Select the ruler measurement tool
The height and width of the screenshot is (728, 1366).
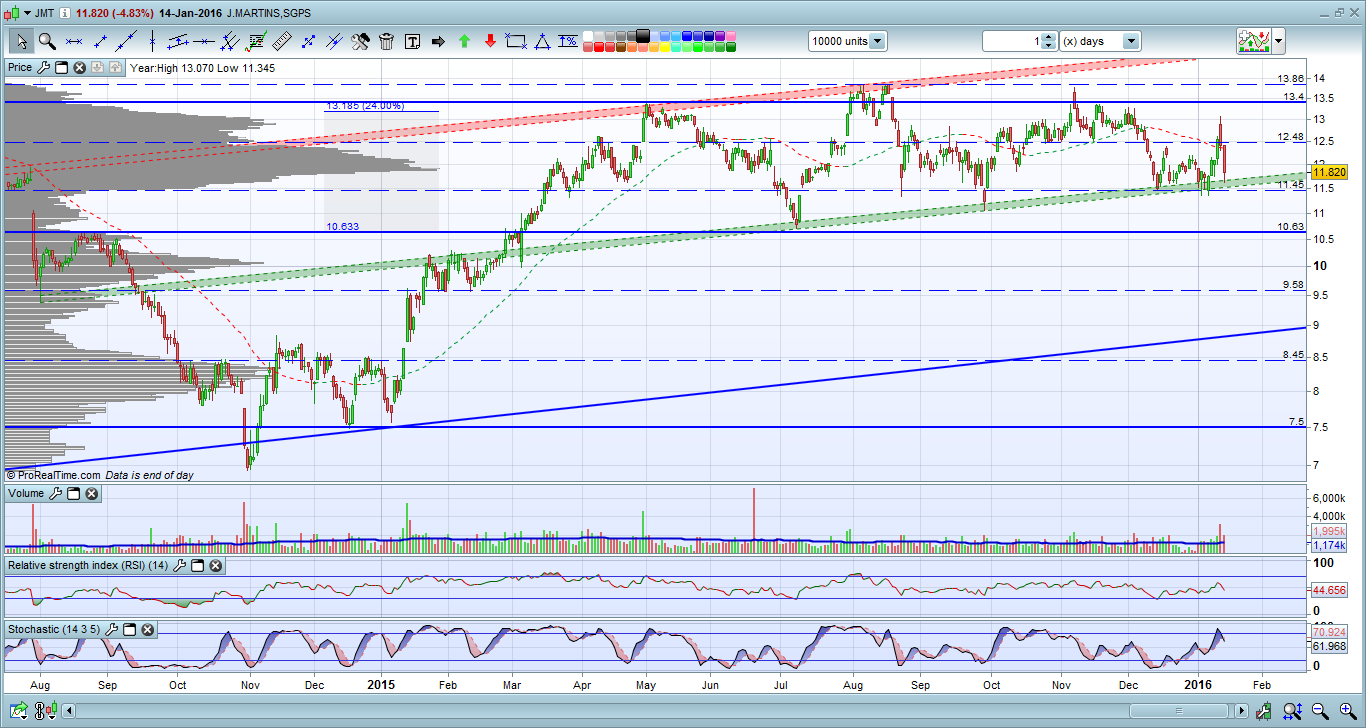(282, 41)
